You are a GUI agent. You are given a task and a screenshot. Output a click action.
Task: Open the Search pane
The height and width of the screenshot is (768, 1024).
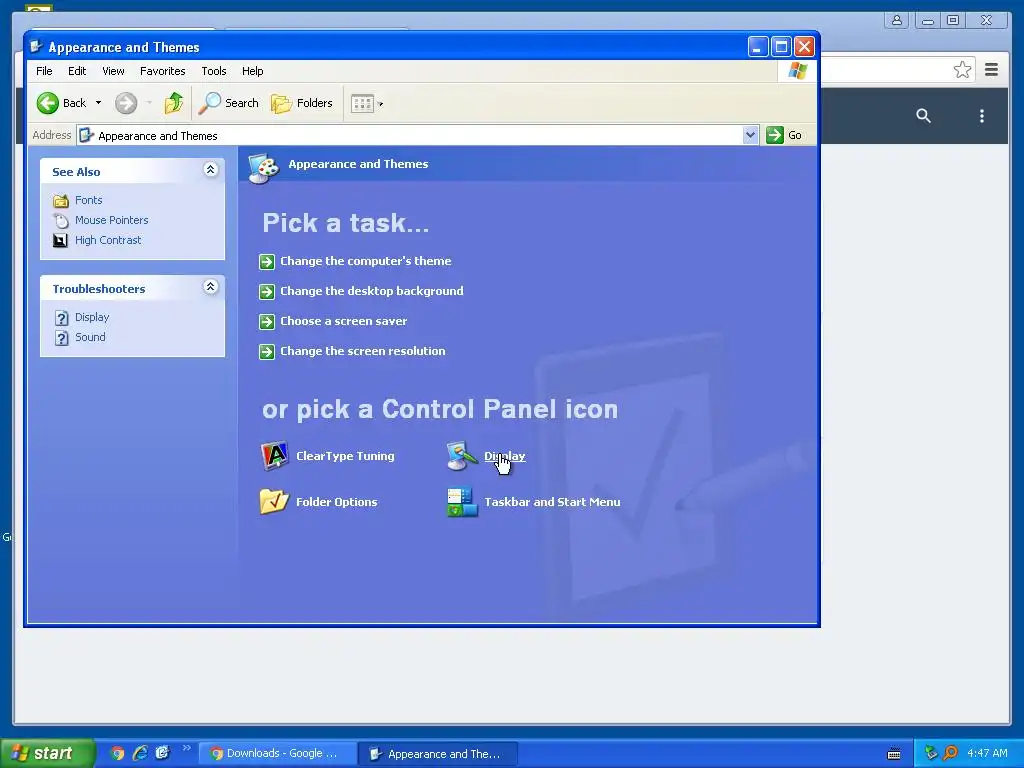[229, 103]
